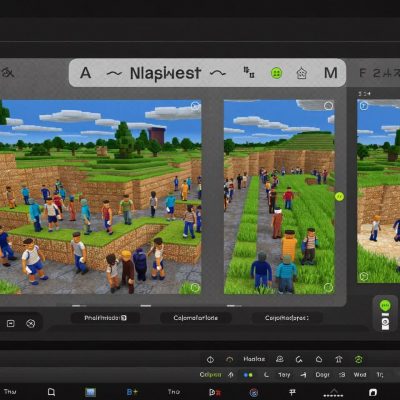Open the Haalae menu item
This screenshot has height=400, width=400.
click(254, 359)
